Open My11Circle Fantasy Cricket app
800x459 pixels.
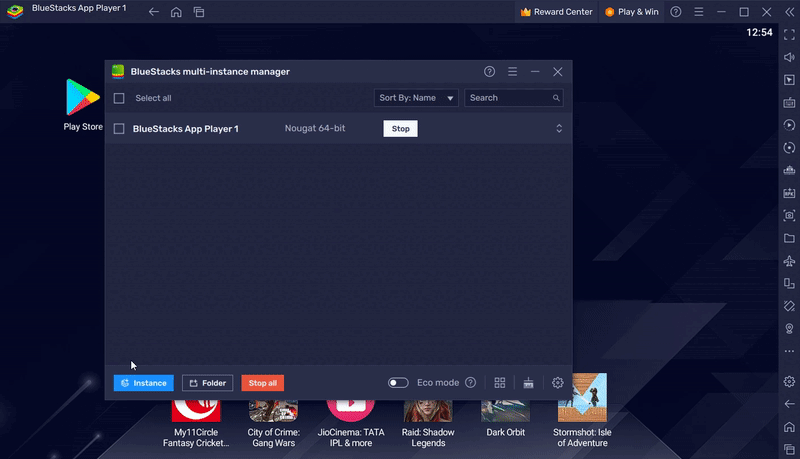click(196, 424)
